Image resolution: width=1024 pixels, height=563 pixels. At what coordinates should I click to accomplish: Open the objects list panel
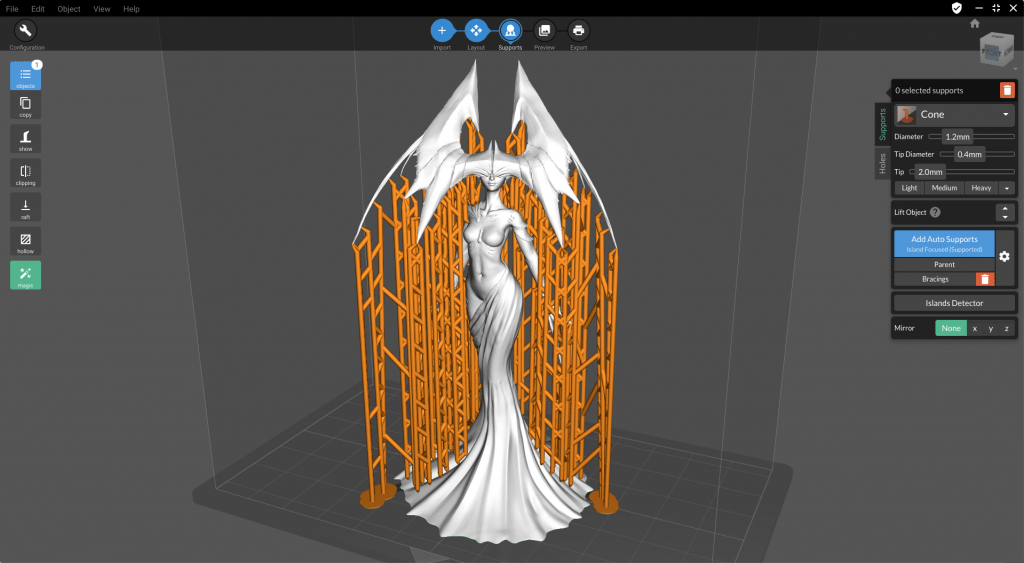point(26,75)
